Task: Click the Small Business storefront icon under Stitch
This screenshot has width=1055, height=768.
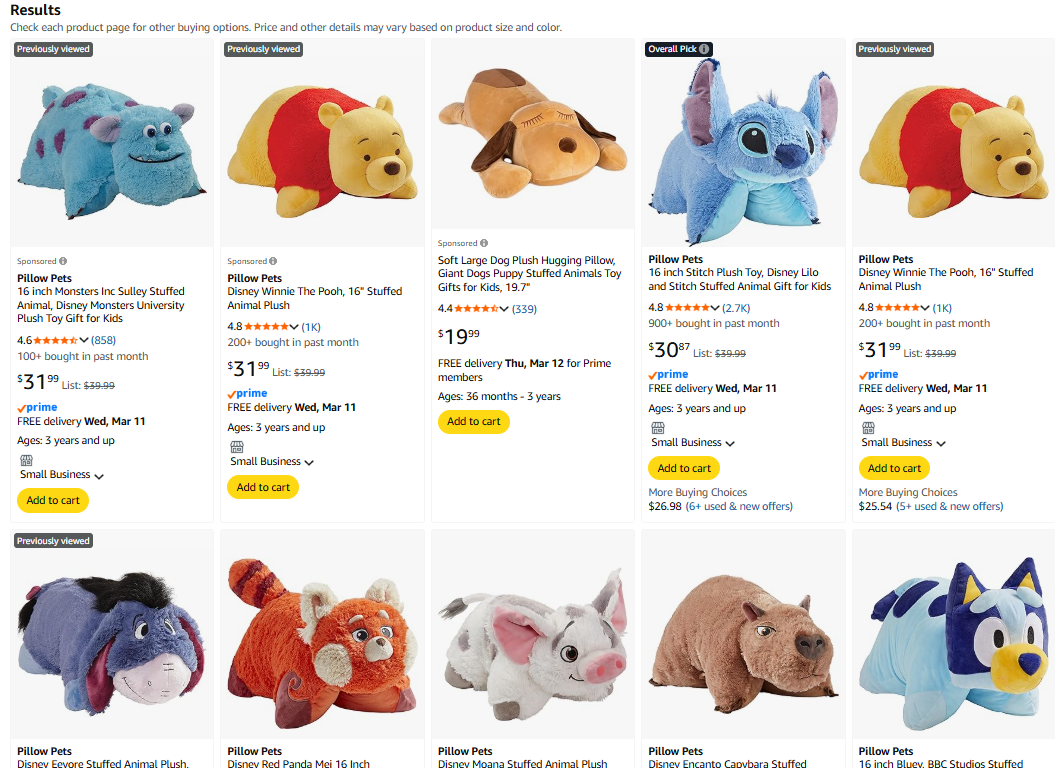Action: [658, 426]
